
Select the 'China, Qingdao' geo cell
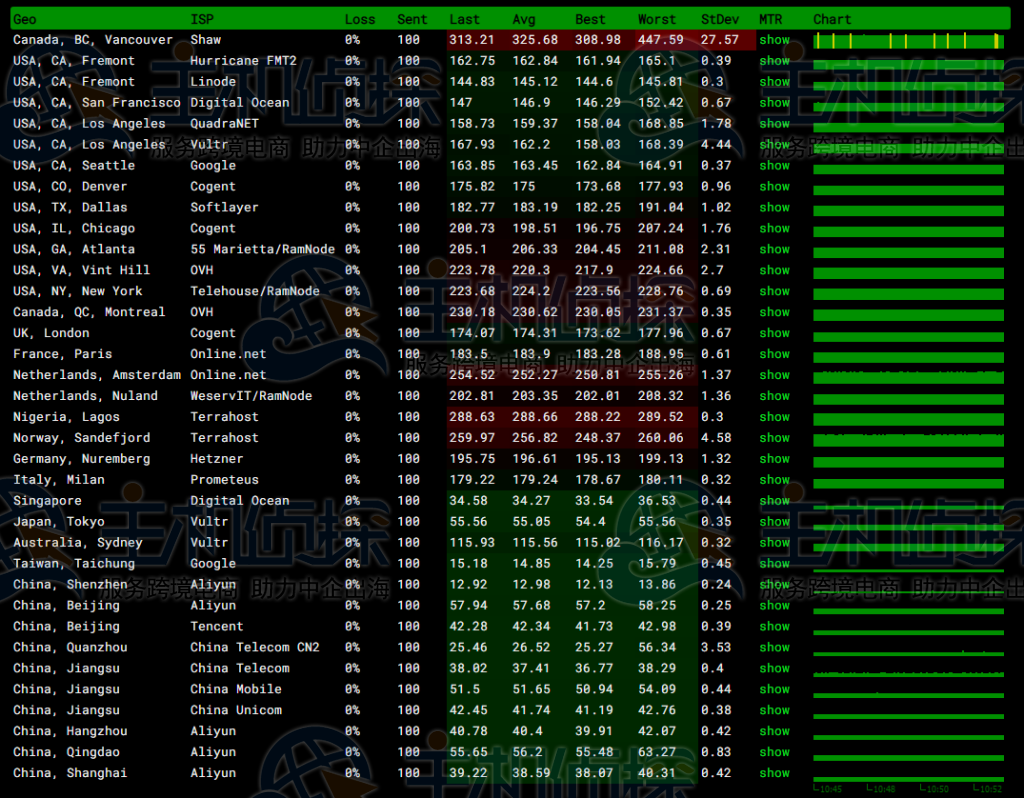click(x=67, y=752)
